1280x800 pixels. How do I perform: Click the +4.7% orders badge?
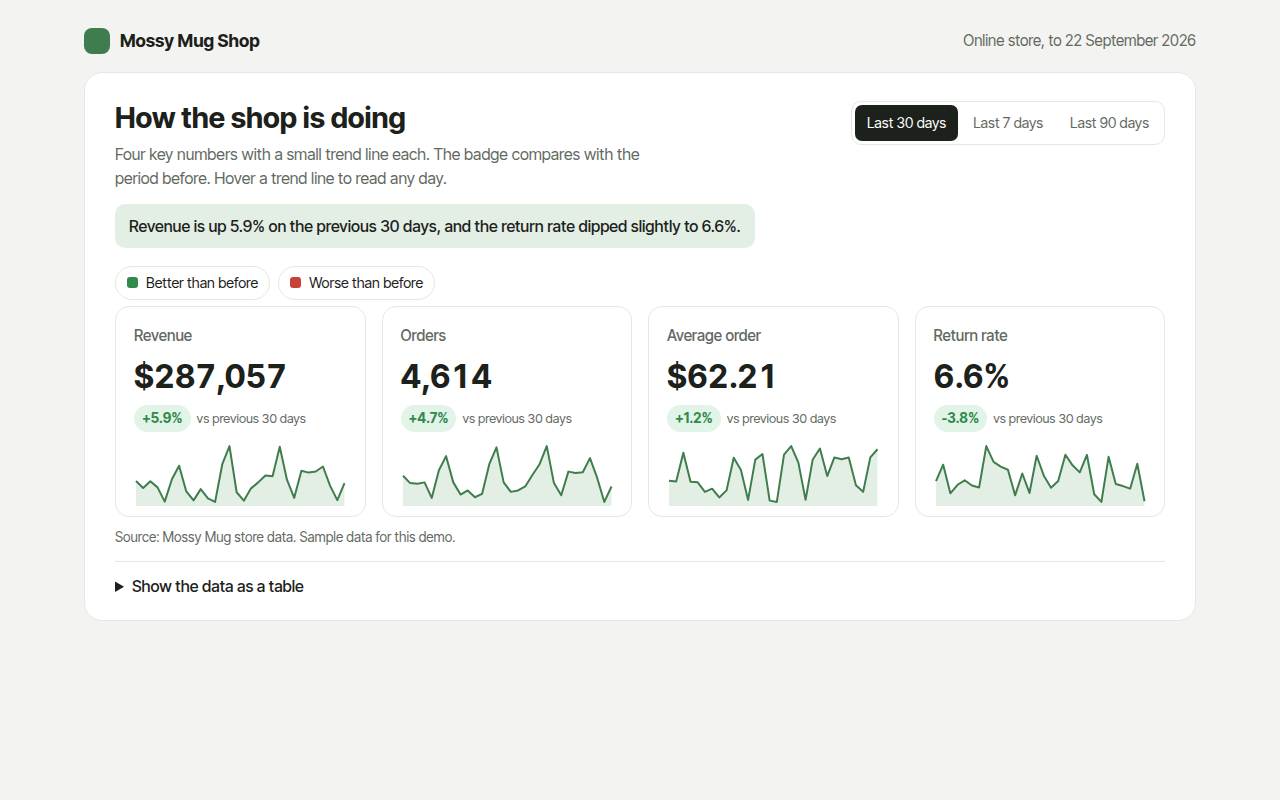click(428, 418)
